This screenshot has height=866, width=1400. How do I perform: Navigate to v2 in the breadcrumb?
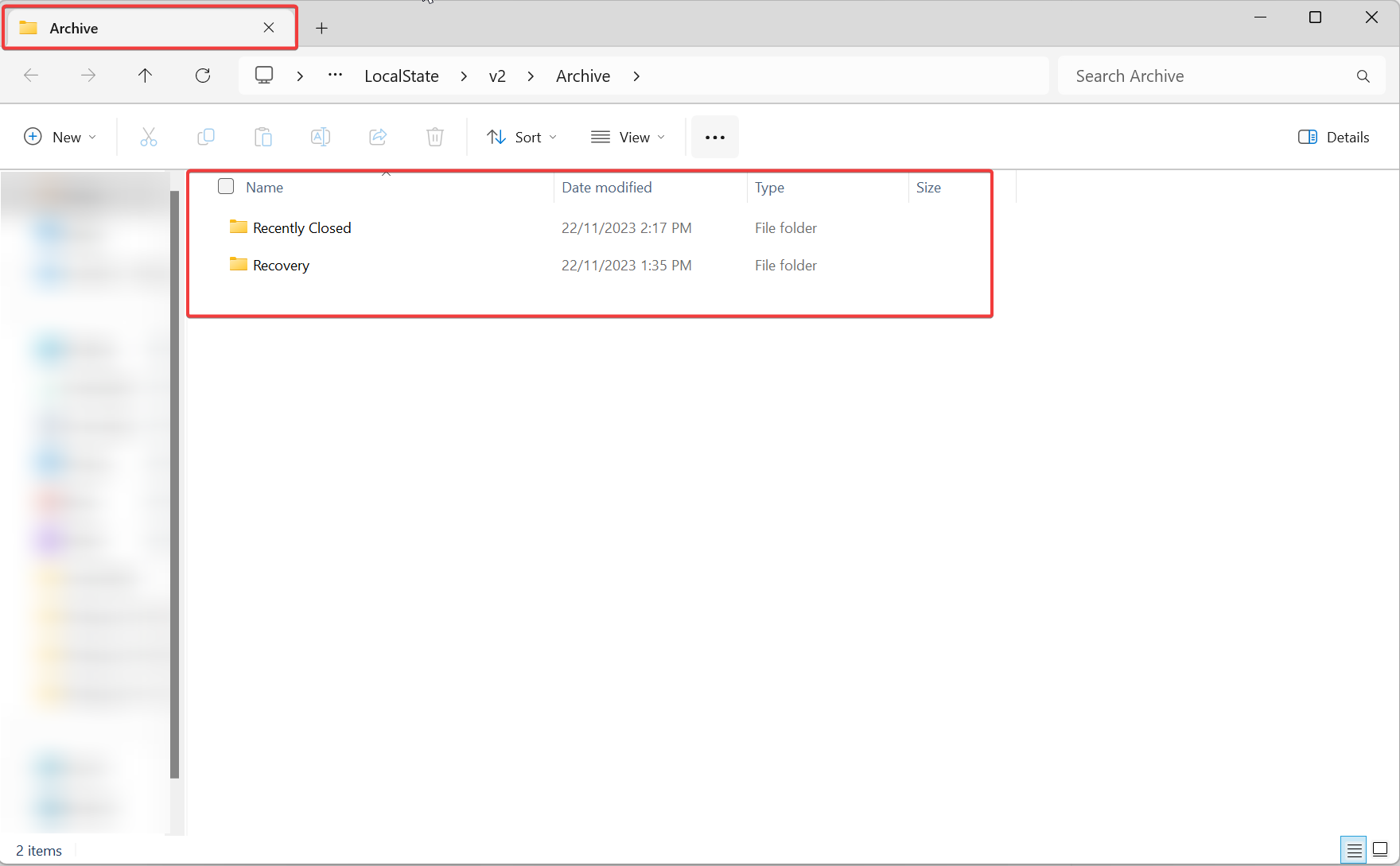pos(497,76)
